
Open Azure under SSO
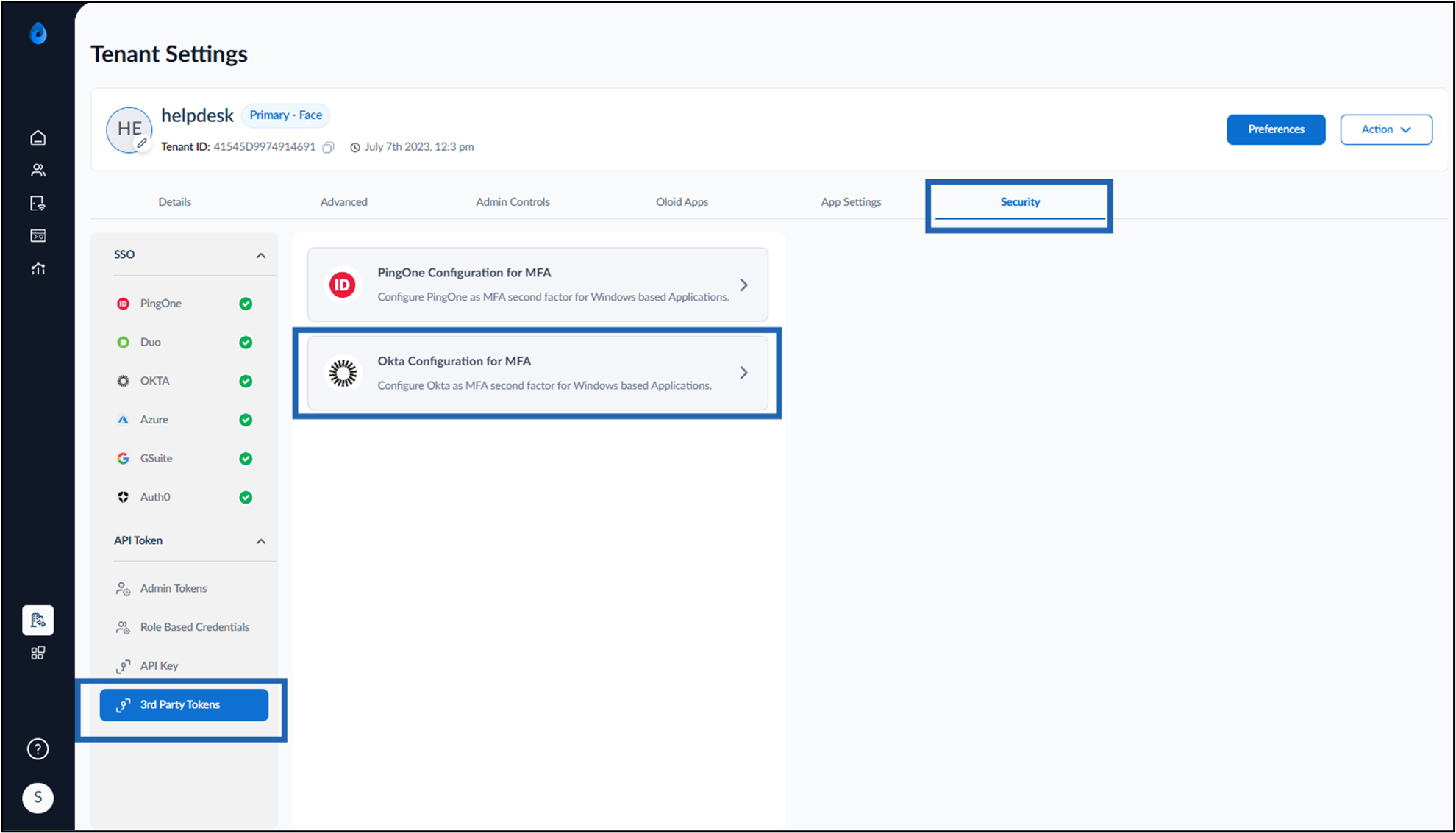tap(184, 420)
